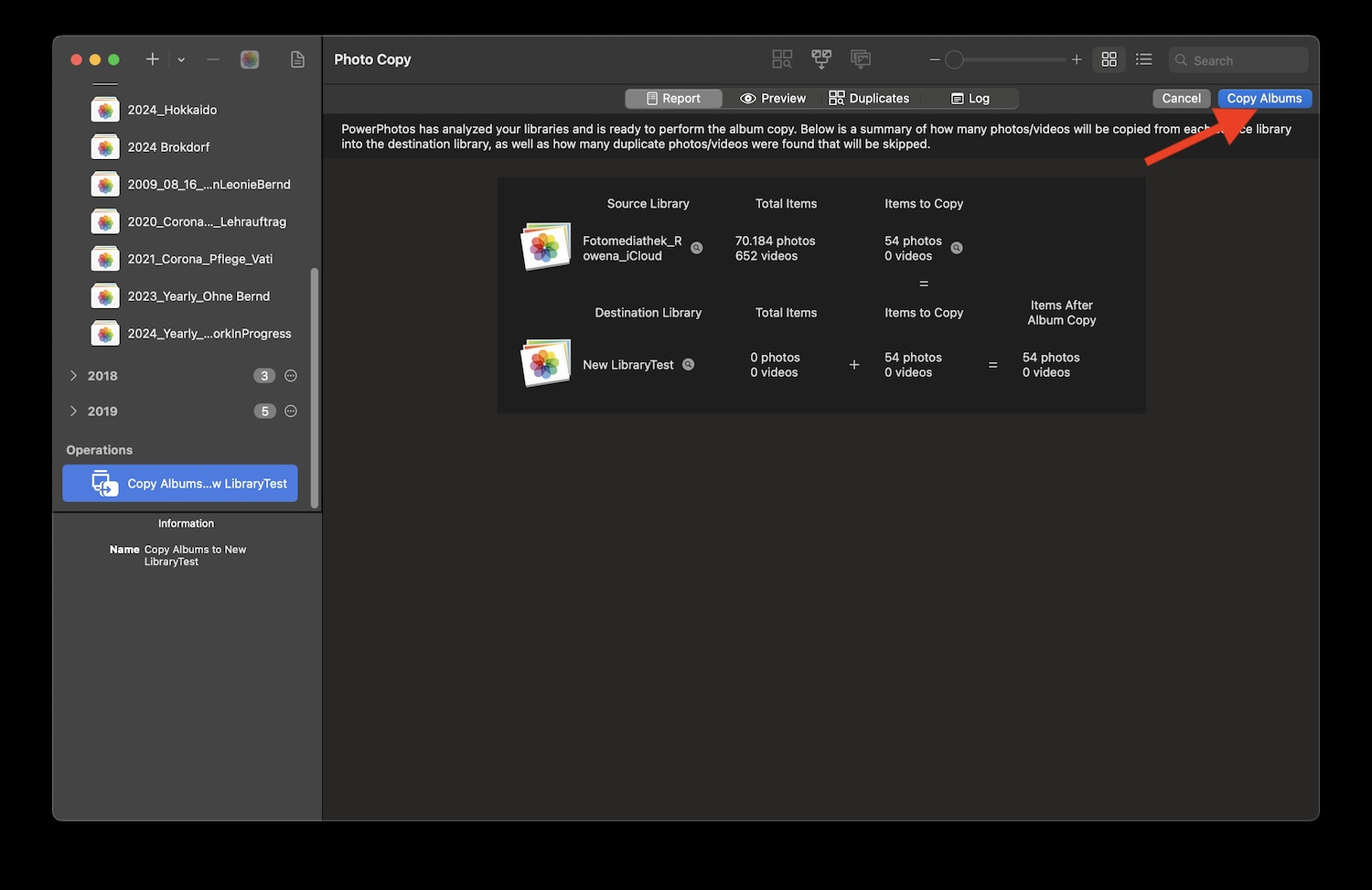Switch to the Preview tab

[774, 99]
